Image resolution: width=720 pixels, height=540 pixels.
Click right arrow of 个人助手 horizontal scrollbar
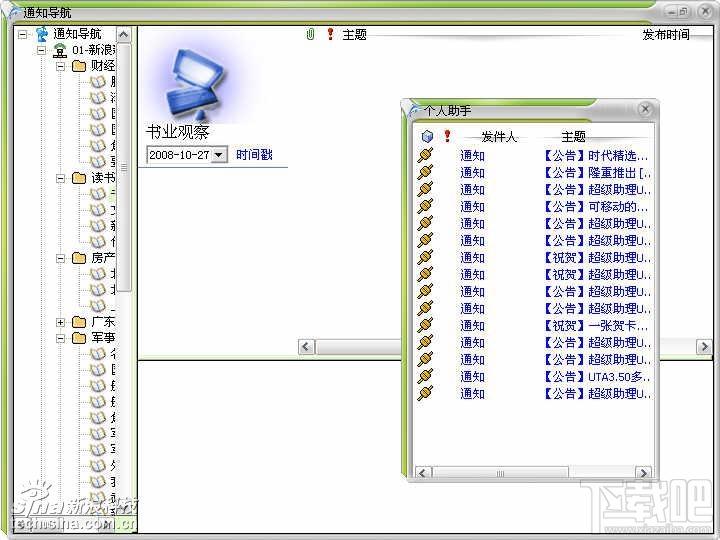click(643, 472)
